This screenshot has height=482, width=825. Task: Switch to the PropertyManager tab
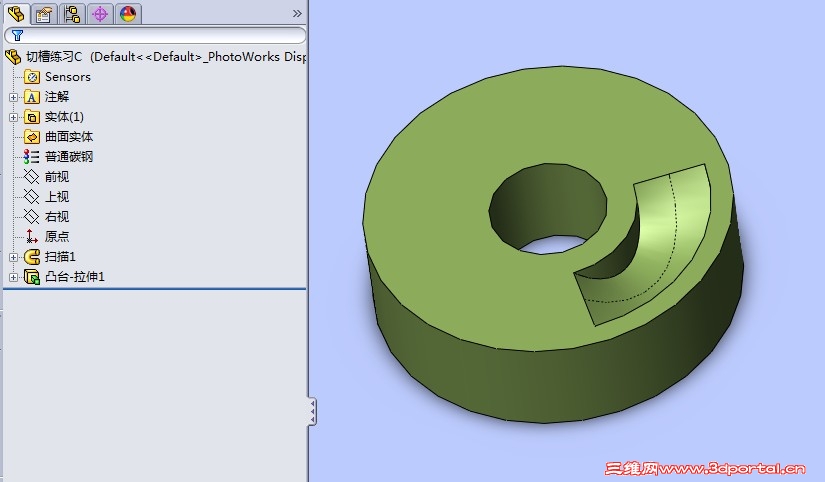coord(44,14)
